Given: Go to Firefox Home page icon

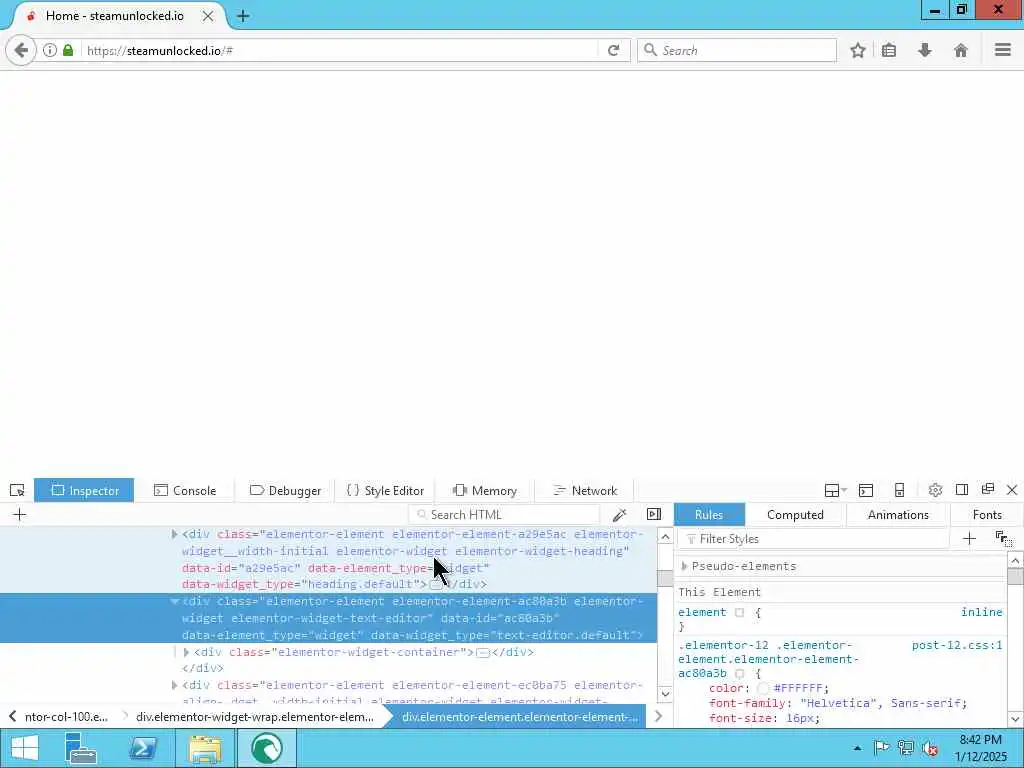Looking at the screenshot, I should click(961, 50).
